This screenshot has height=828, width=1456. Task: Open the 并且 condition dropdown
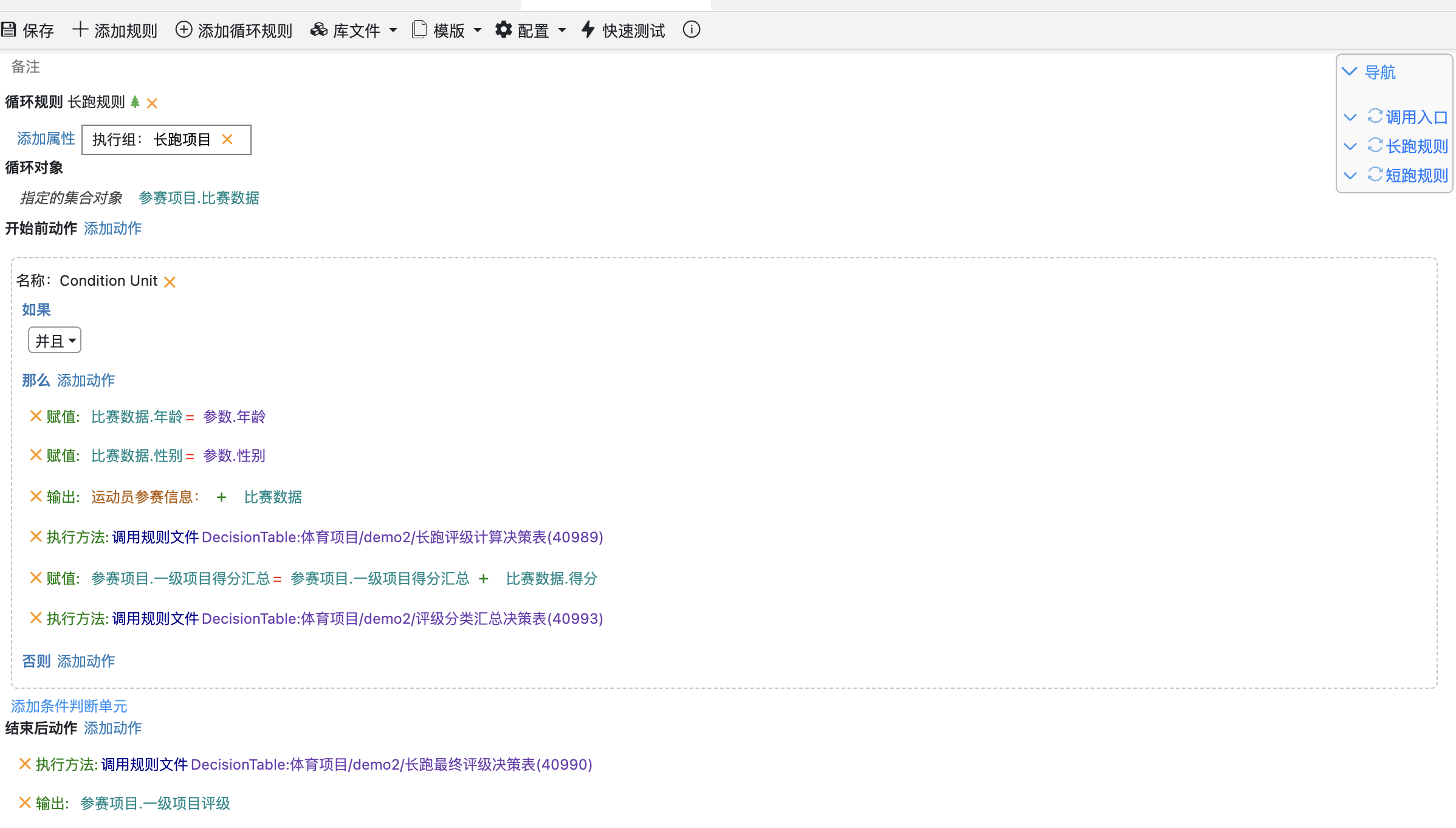54,340
